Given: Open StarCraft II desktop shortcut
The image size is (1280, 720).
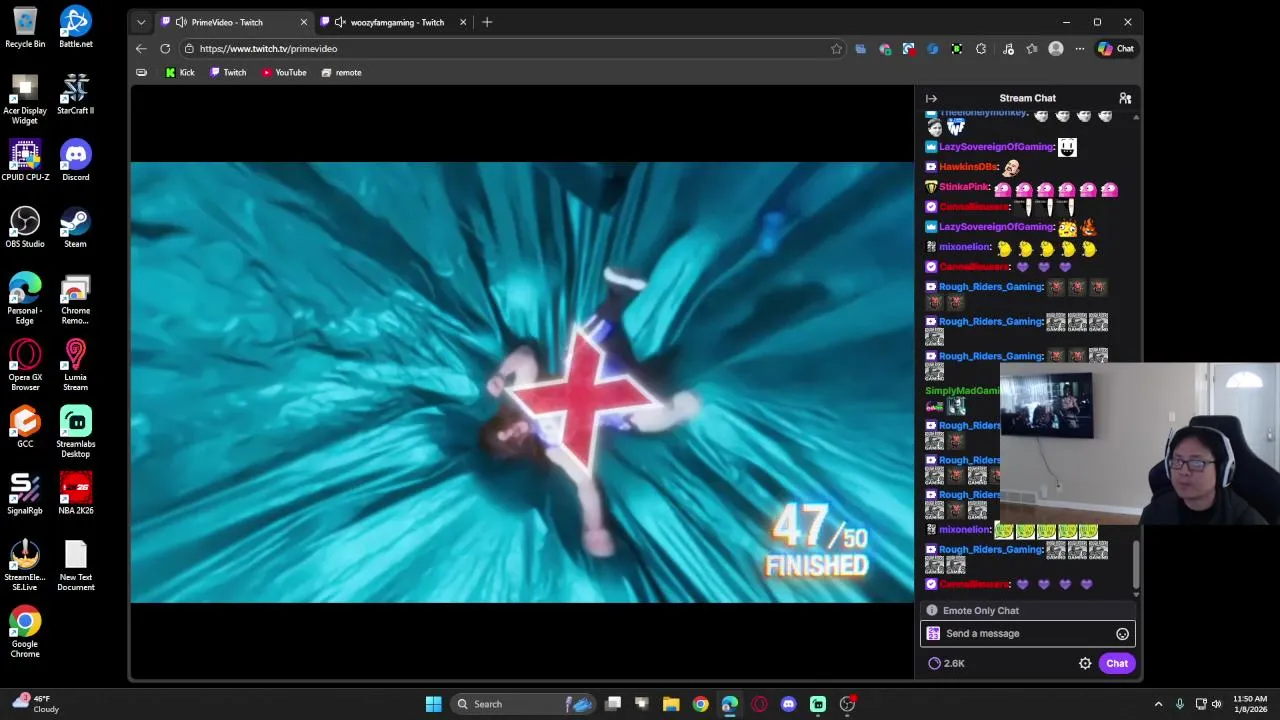Looking at the screenshot, I should [75, 94].
